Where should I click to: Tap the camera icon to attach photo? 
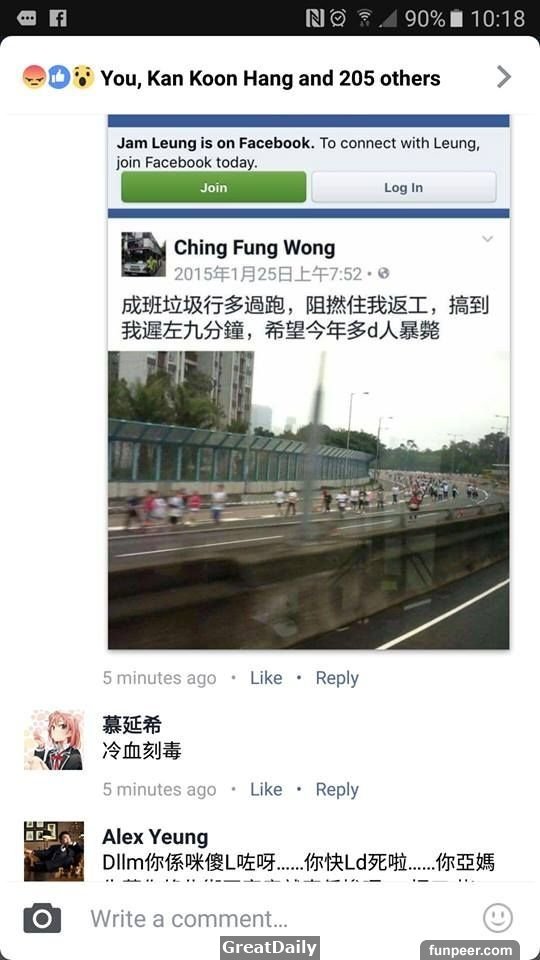coord(42,918)
